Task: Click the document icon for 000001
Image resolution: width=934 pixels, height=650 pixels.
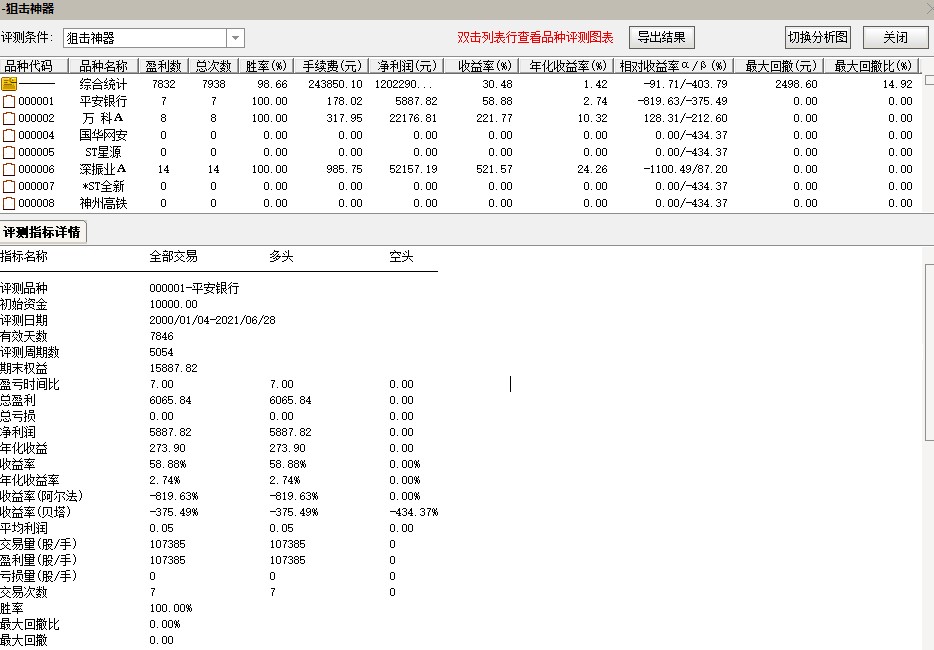Action: pos(10,101)
